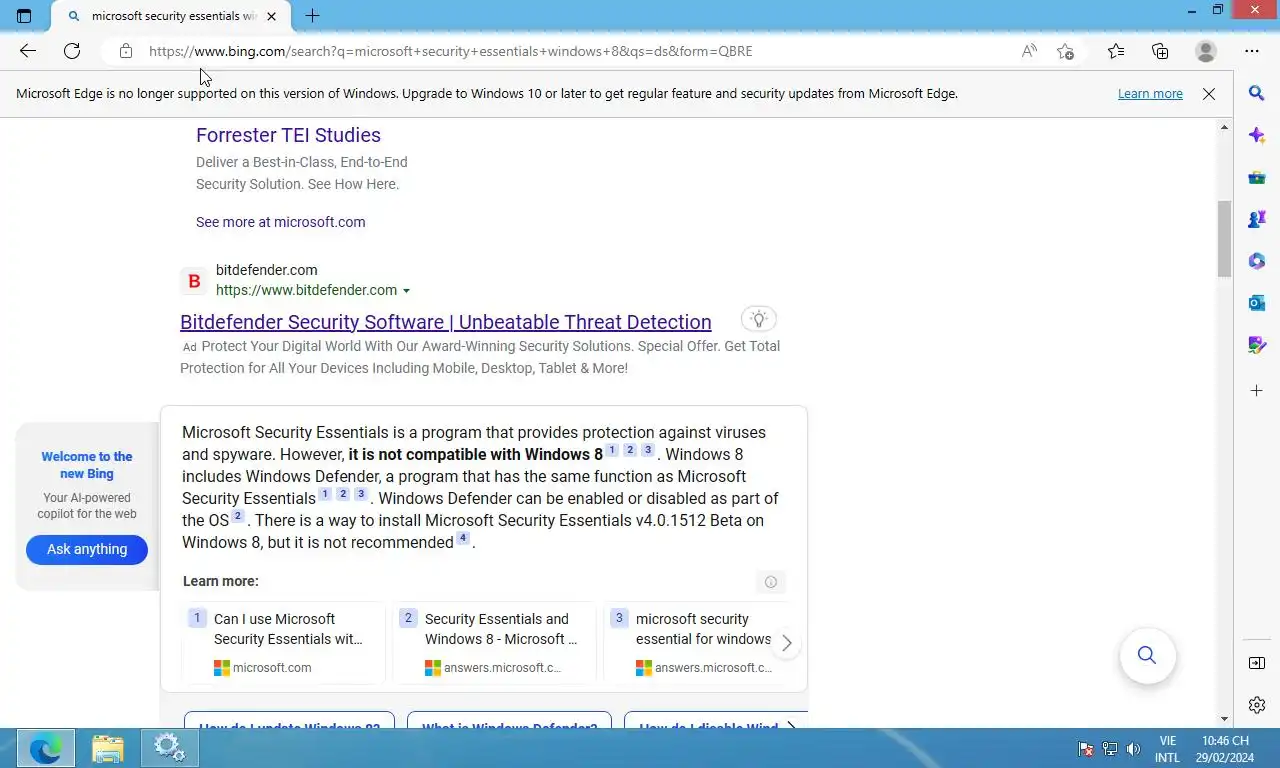
Task: Open the user profile icon
Action: [x=1206, y=51]
